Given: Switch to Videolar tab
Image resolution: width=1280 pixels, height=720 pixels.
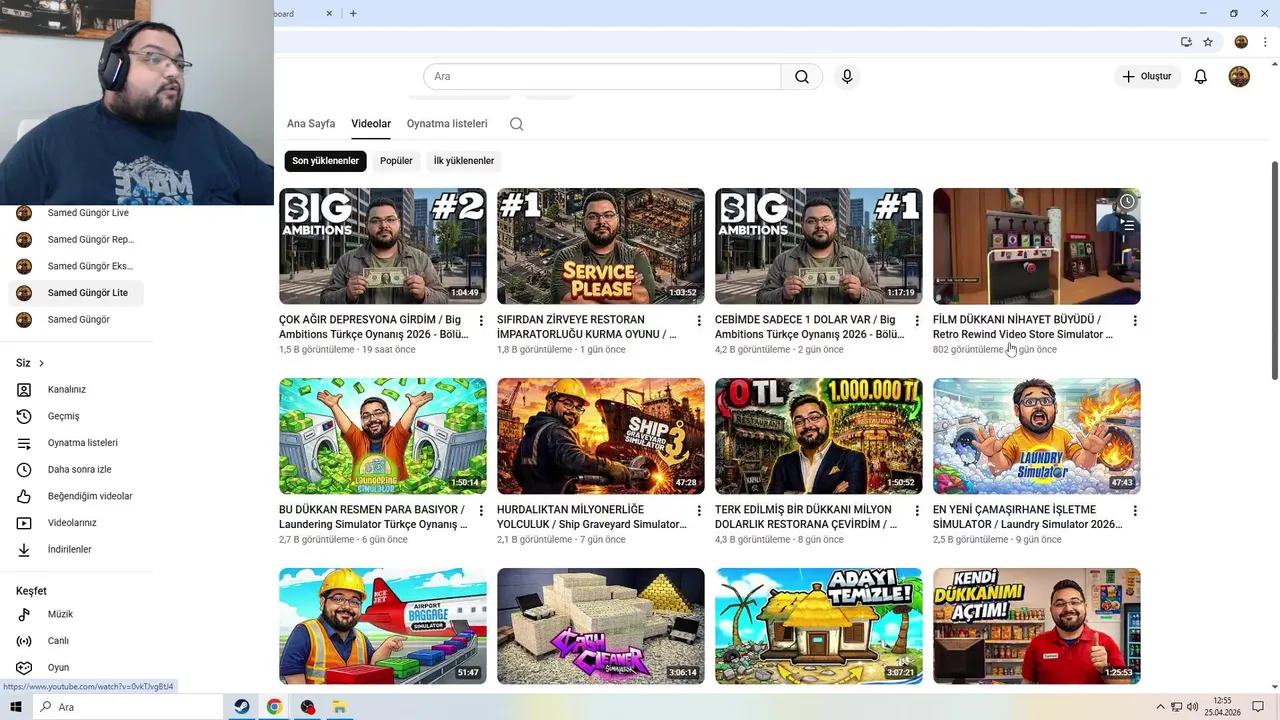Looking at the screenshot, I should point(371,124).
